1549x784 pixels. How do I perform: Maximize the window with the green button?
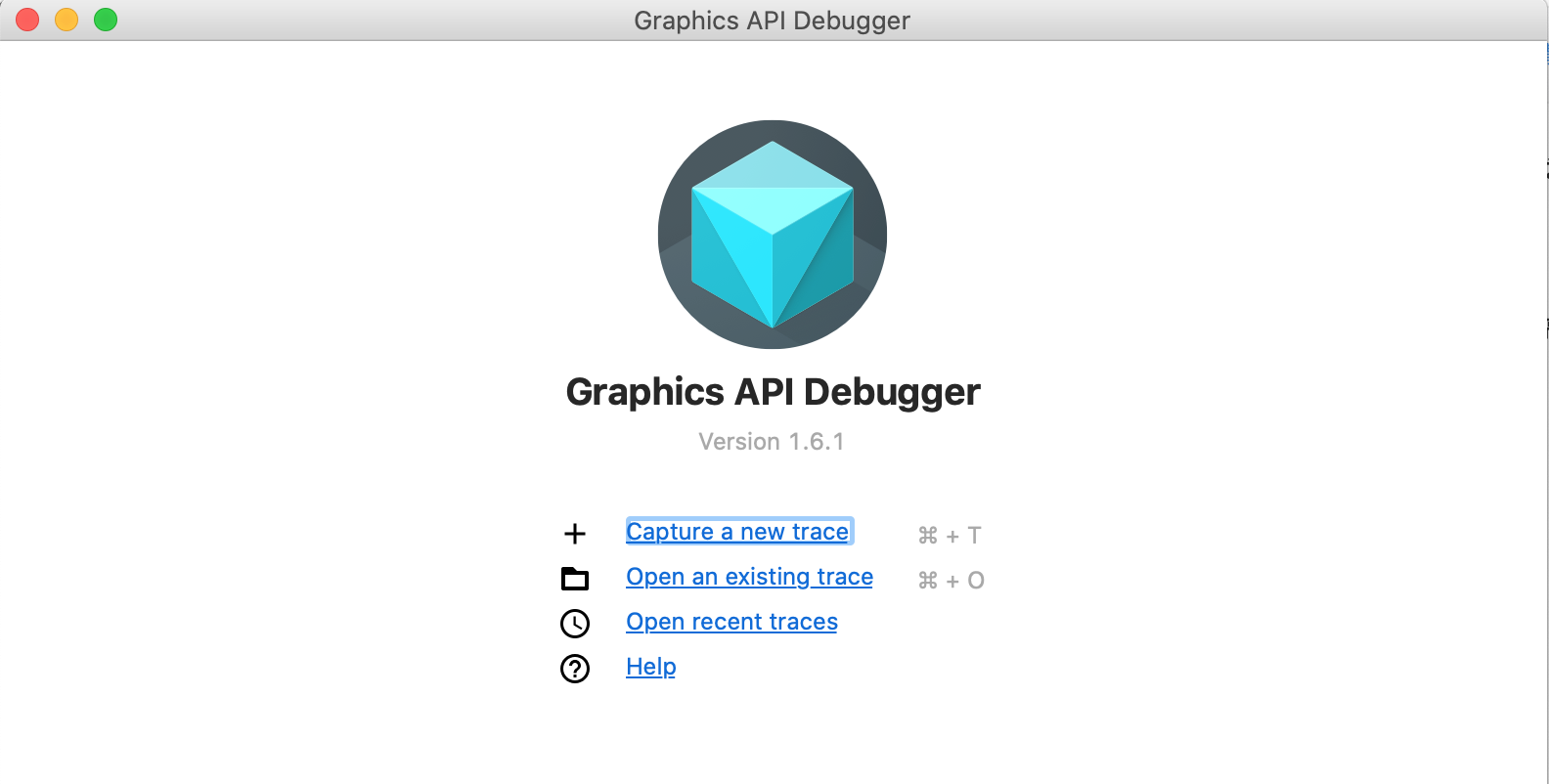[x=106, y=20]
